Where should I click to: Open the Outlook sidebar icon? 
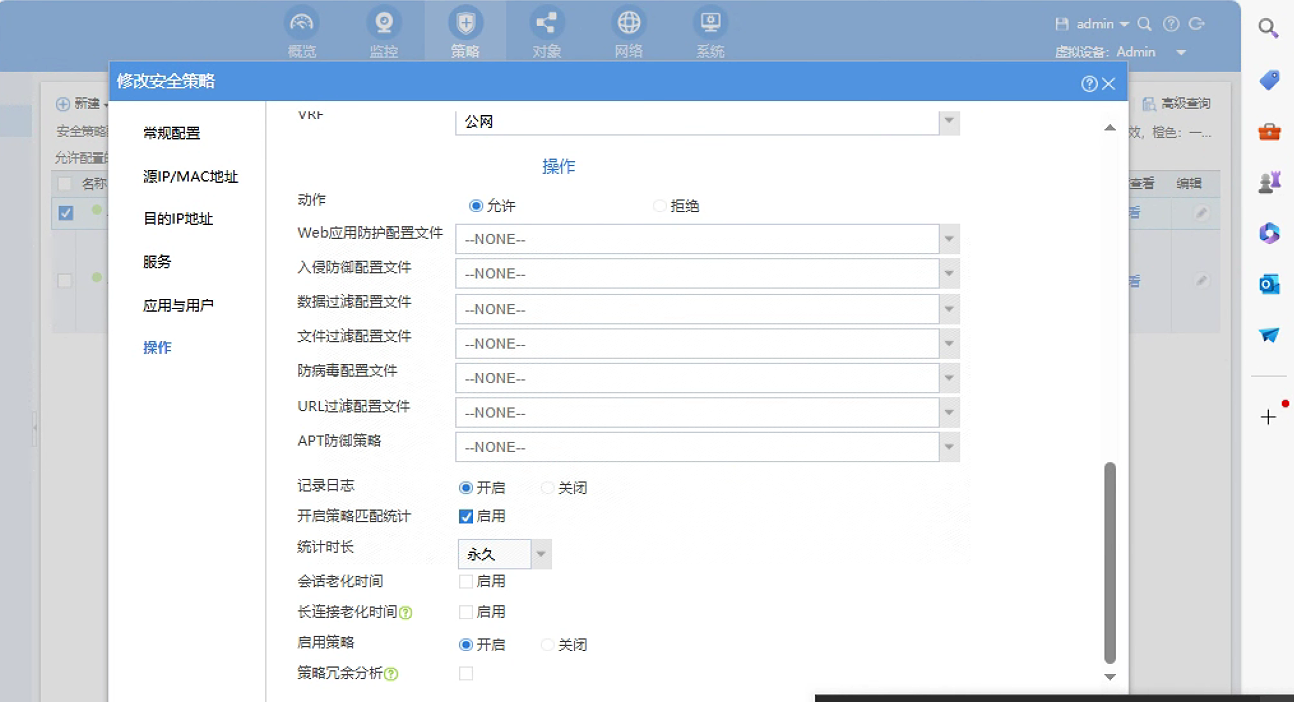[1269, 284]
